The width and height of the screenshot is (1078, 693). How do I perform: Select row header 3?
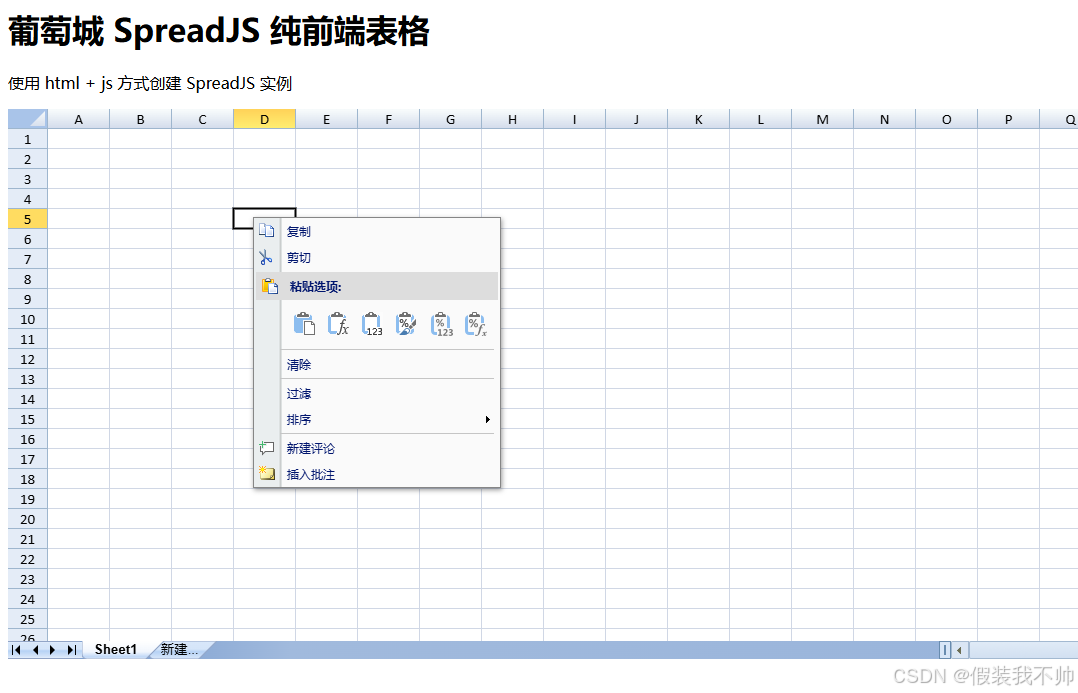click(x=28, y=179)
